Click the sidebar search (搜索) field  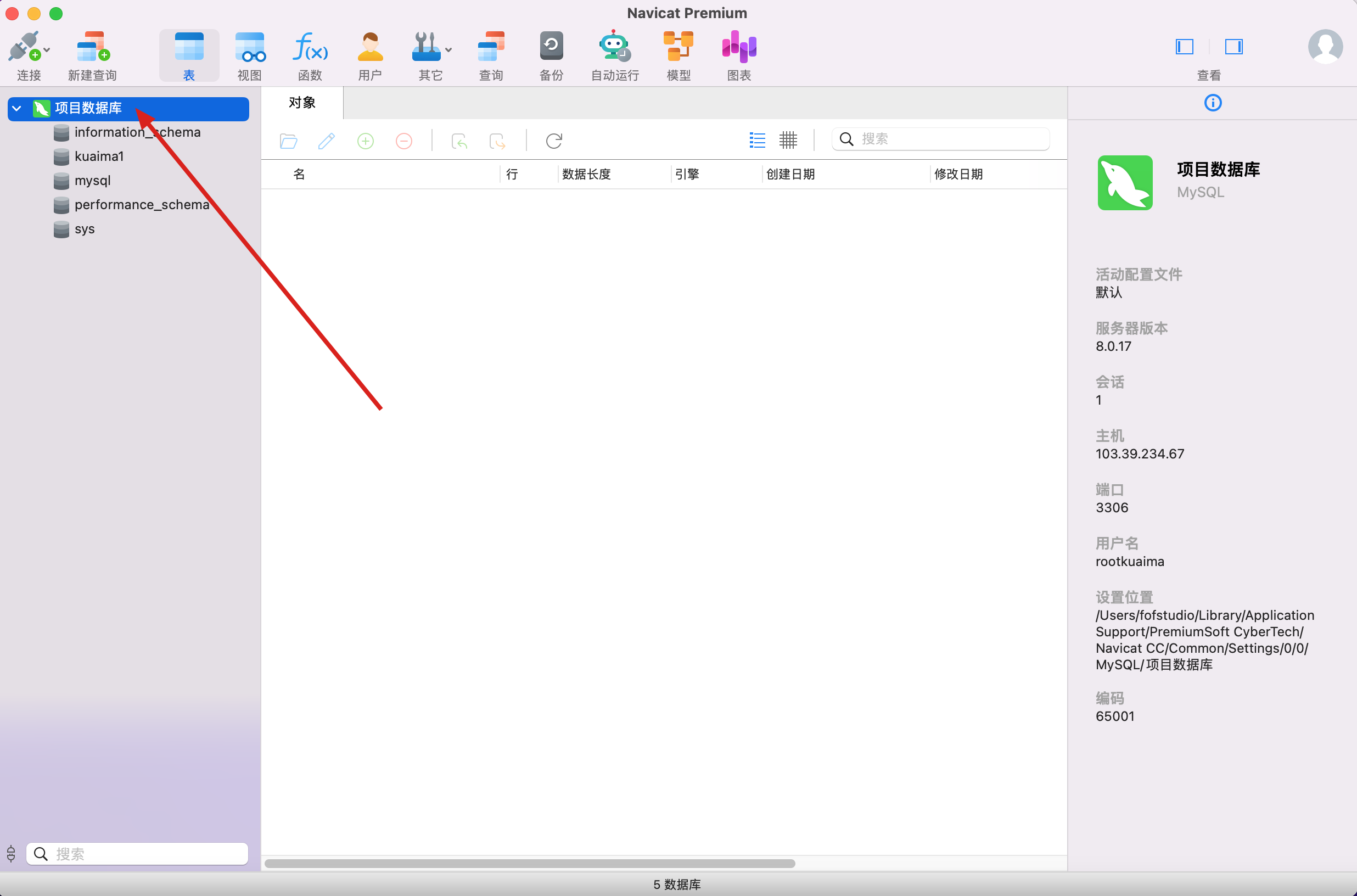tap(137, 854)
